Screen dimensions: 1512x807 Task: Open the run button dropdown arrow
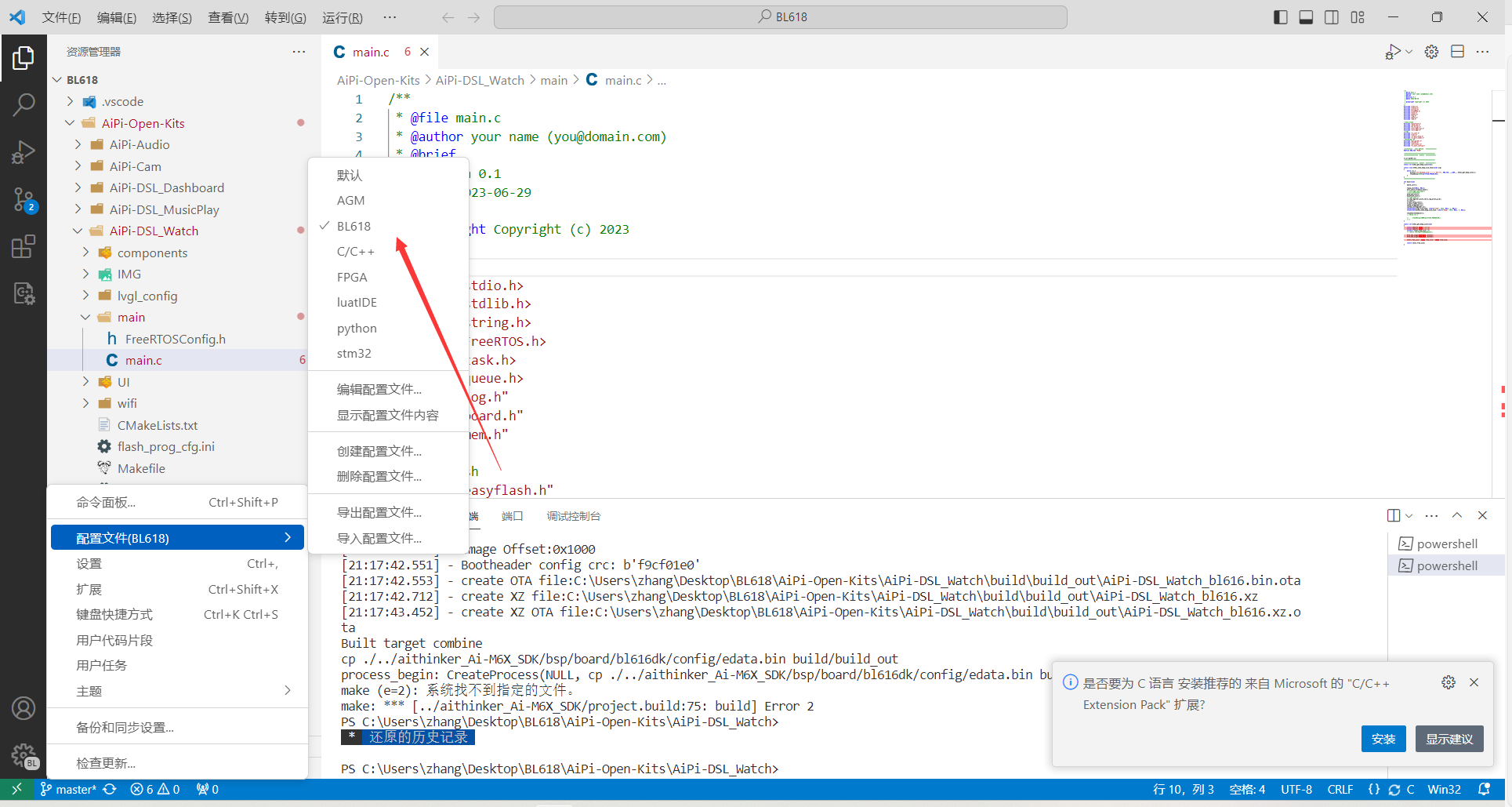point(1409,52)
